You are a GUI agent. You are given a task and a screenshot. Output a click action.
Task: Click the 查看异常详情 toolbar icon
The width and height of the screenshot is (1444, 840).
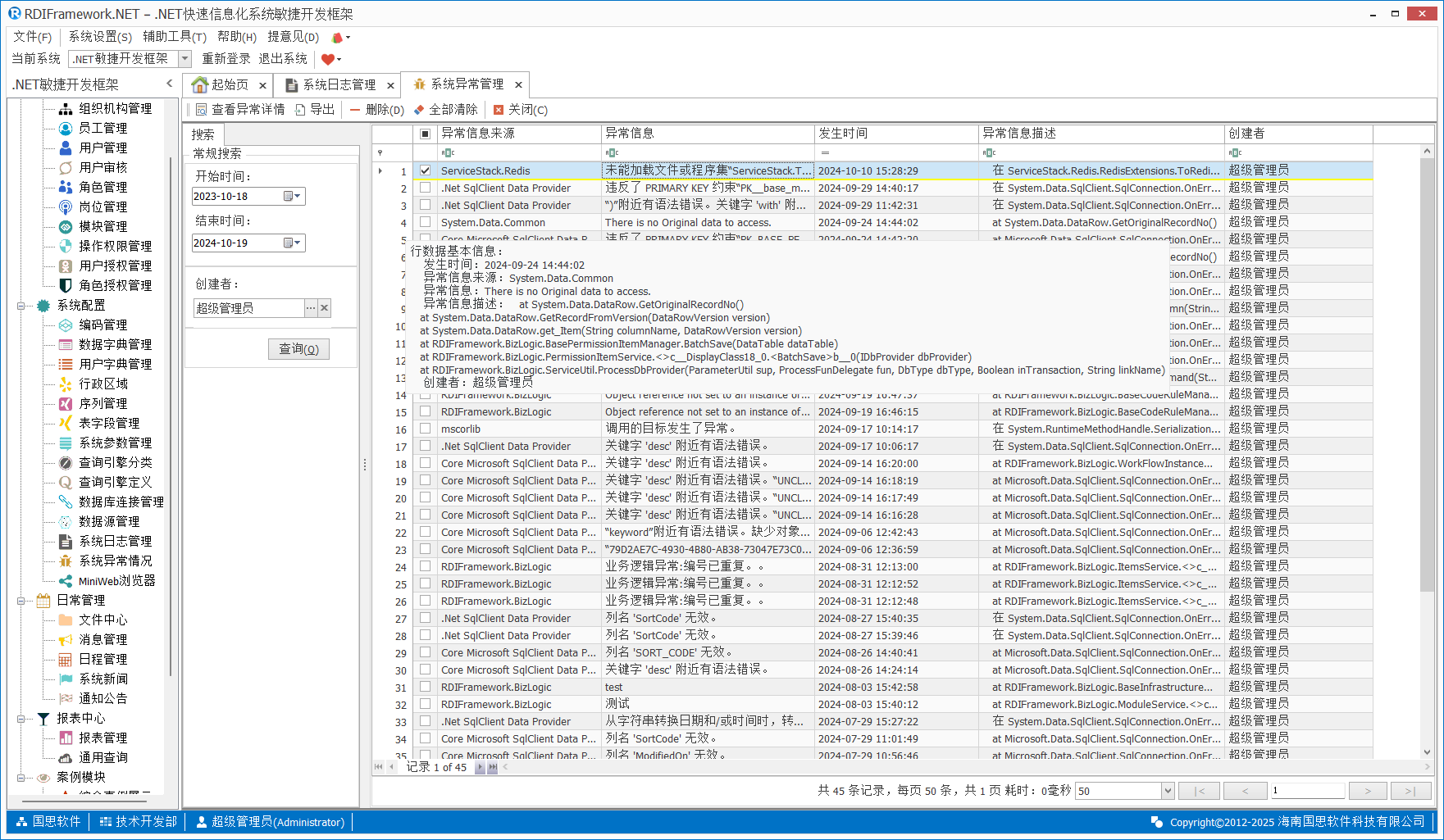pyautogui.click(x=201, y=110)
